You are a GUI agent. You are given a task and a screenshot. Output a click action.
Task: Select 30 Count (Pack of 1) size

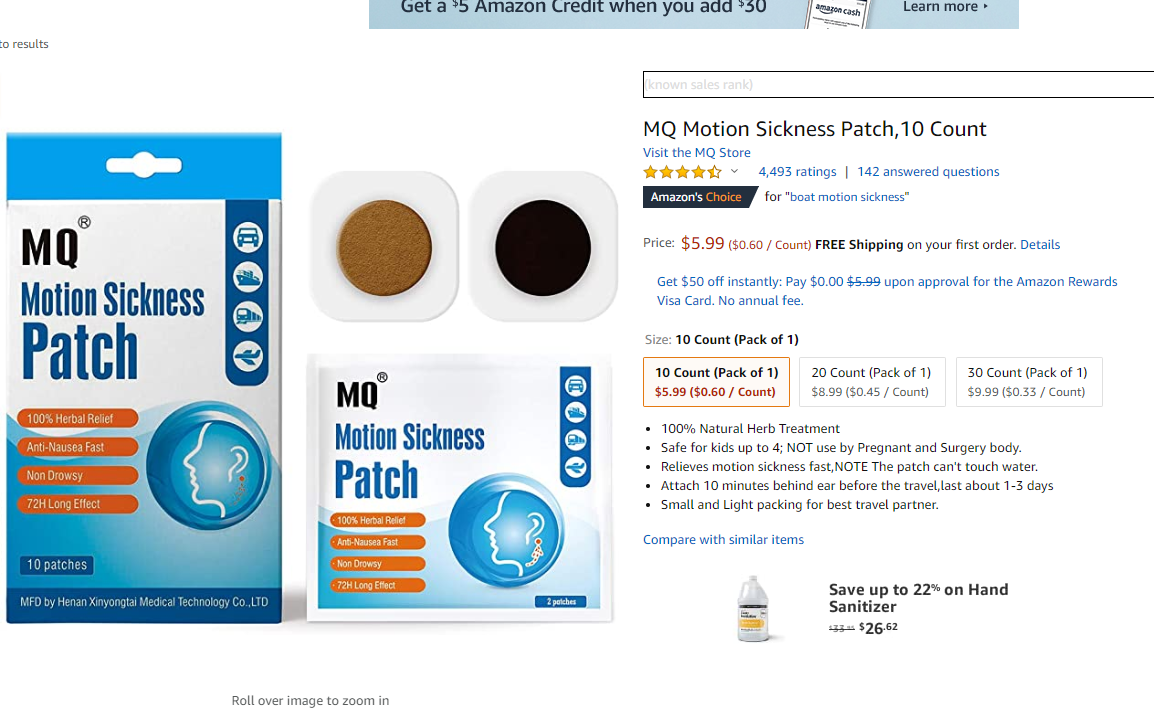coord(1028,382)
